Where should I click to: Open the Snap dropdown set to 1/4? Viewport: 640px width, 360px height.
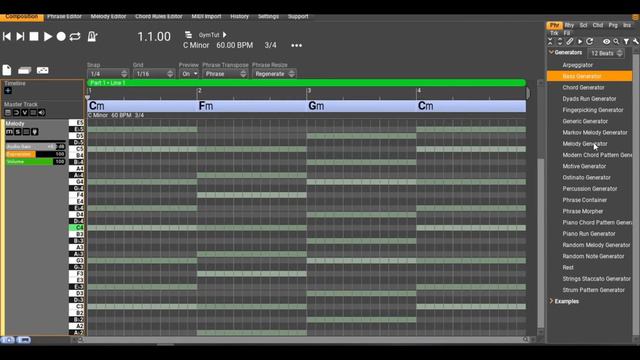click(x=108, y=74)
